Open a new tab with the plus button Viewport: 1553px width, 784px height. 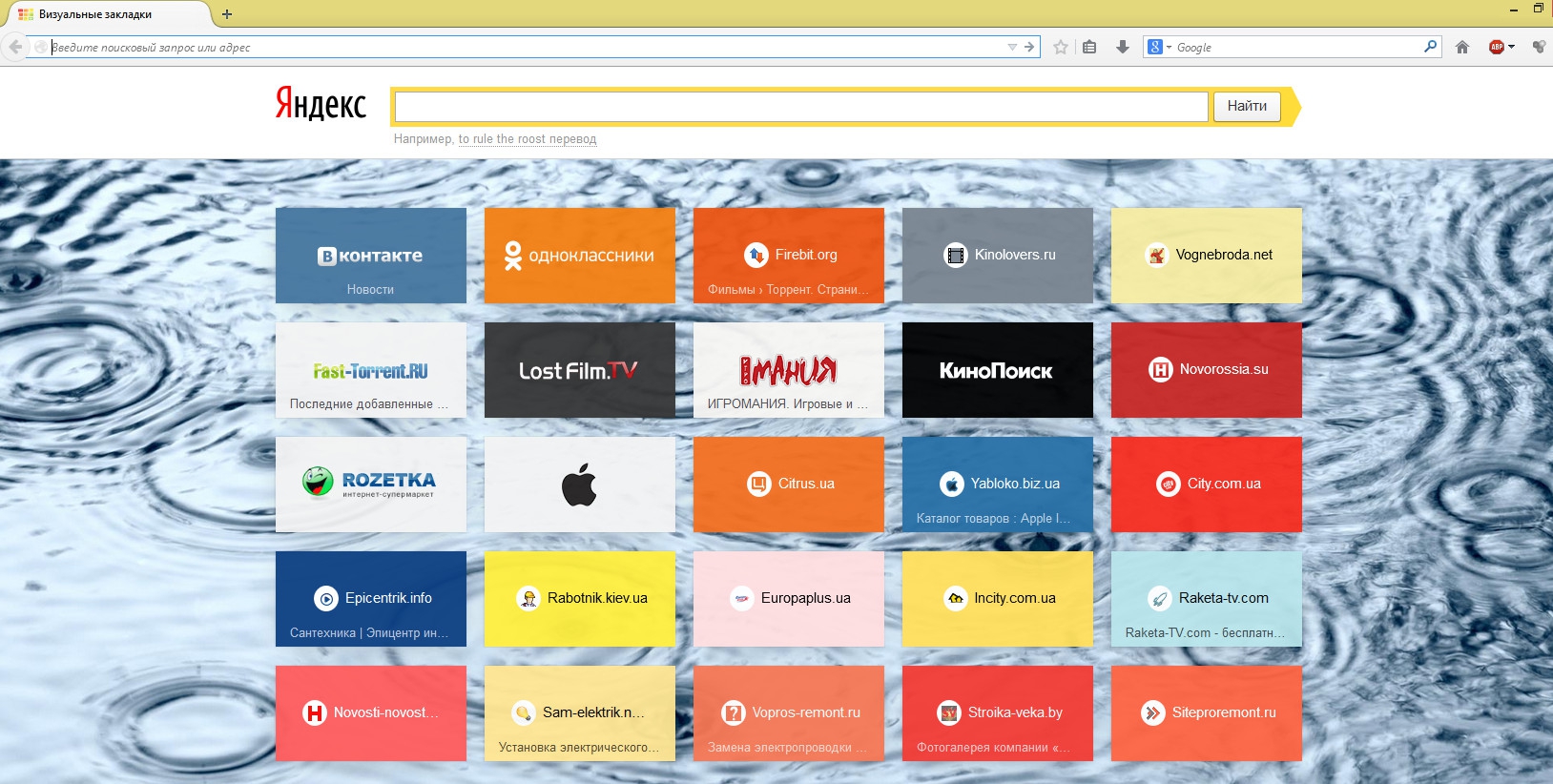point(227,14)
